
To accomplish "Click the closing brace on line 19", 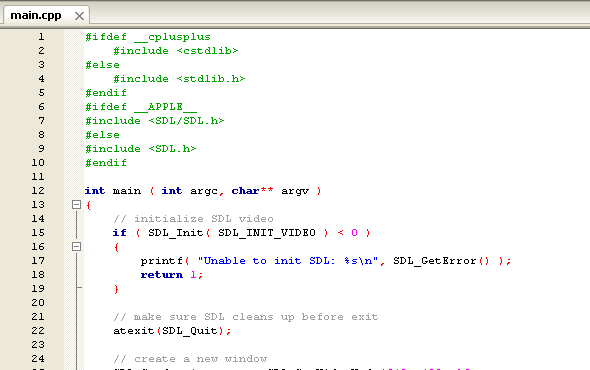I will coord(116,289).
